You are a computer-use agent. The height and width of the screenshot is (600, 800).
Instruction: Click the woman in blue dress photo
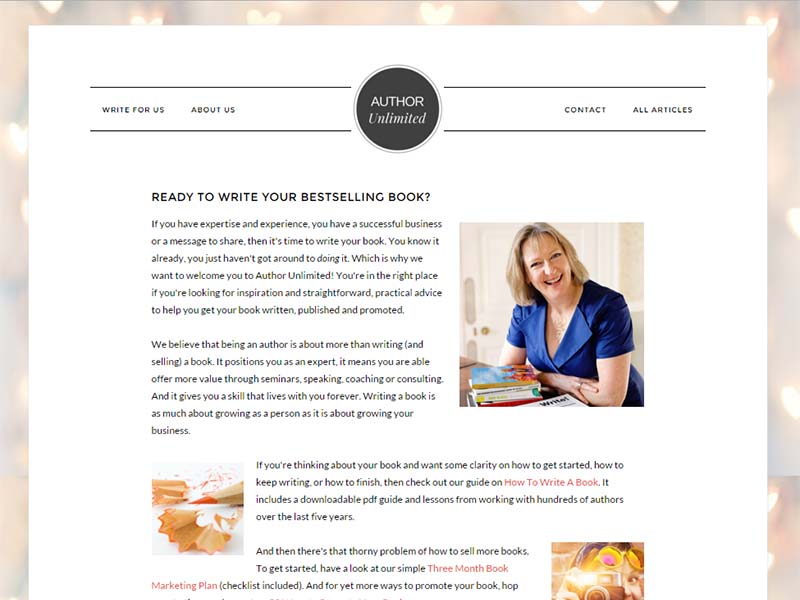coord(552,314)
